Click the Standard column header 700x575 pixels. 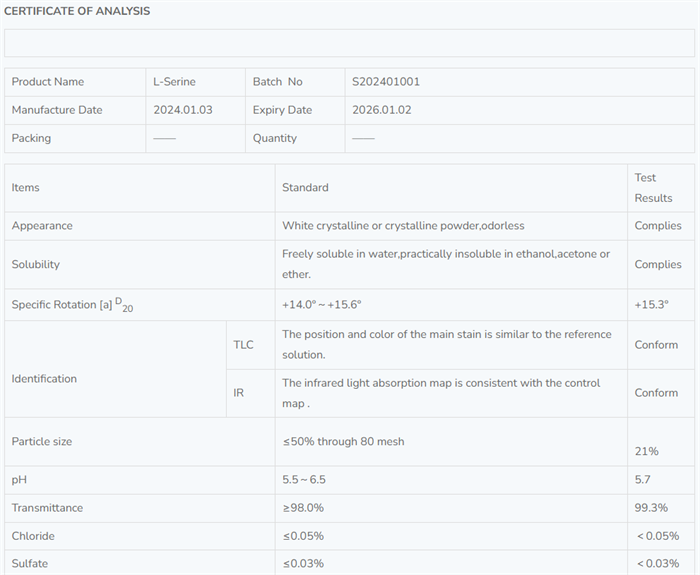[305, 188]
